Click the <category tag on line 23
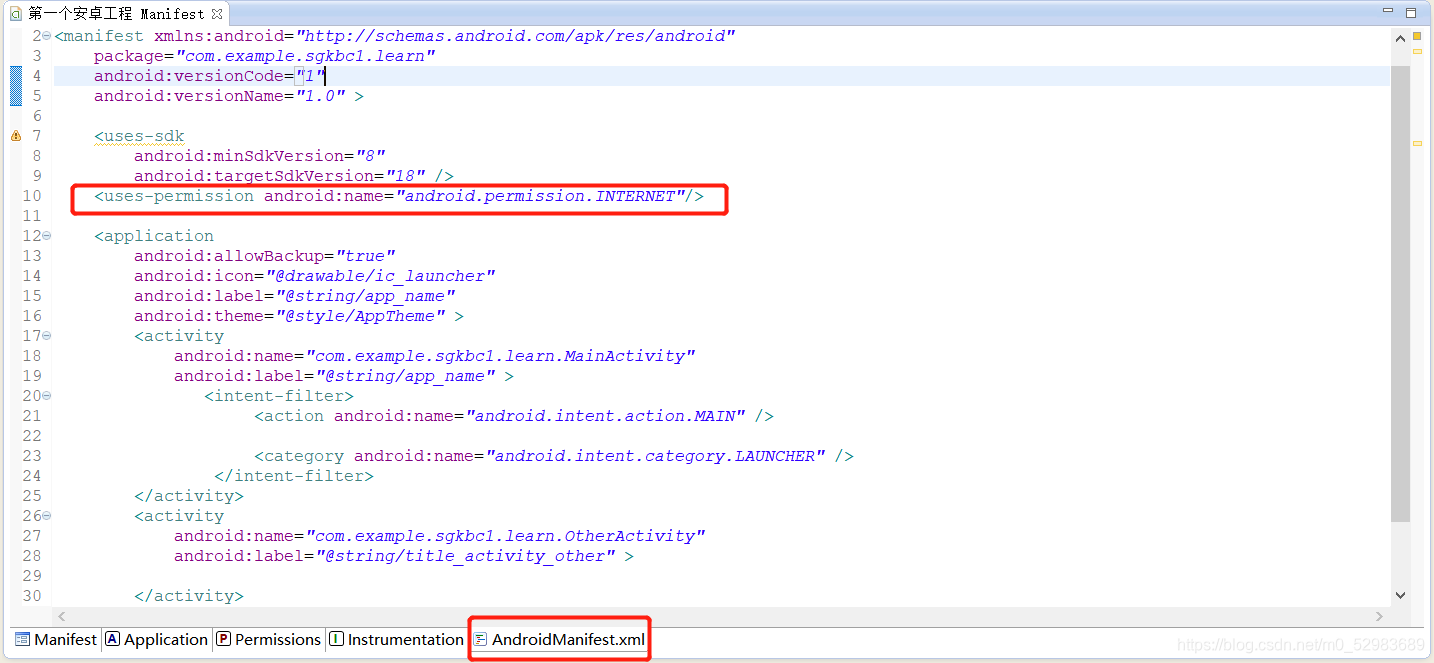1434x663 pixels. click(x=299, y=456)
